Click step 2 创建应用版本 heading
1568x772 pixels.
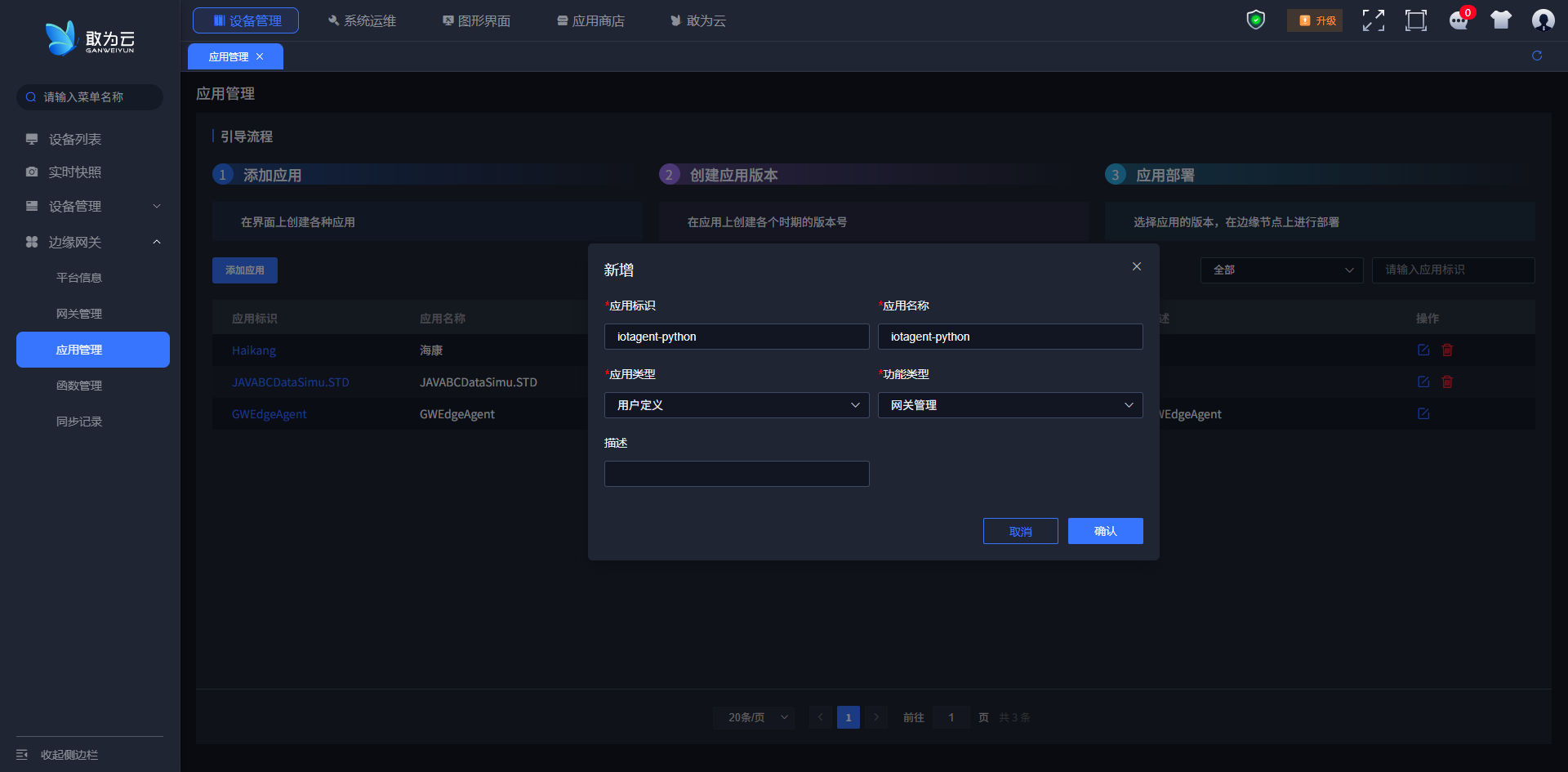(733, 175)
